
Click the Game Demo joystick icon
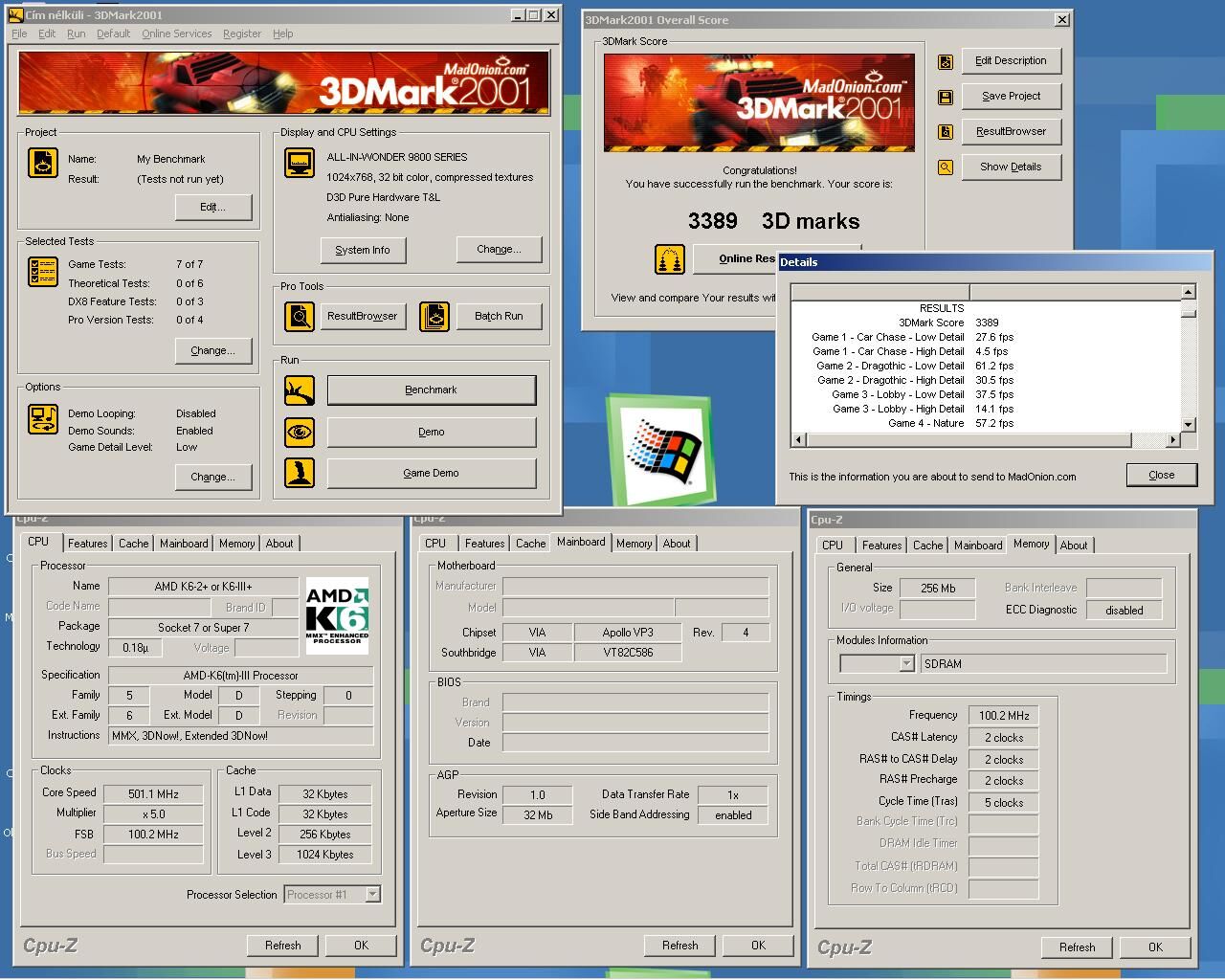click(x=300, y=473)
